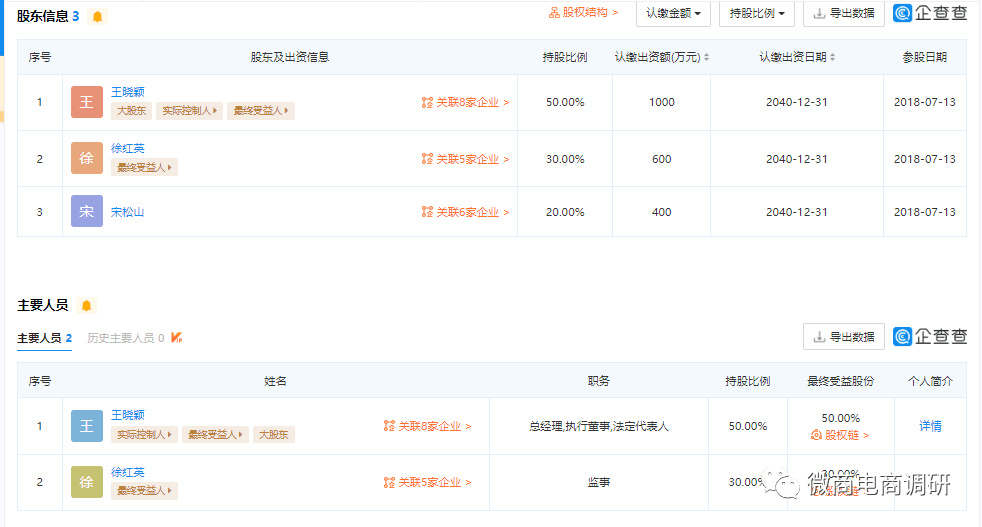Click 2040-12-31 date in 王晓颖 row
Screen dimensions: 982x527
coord(797,102)
